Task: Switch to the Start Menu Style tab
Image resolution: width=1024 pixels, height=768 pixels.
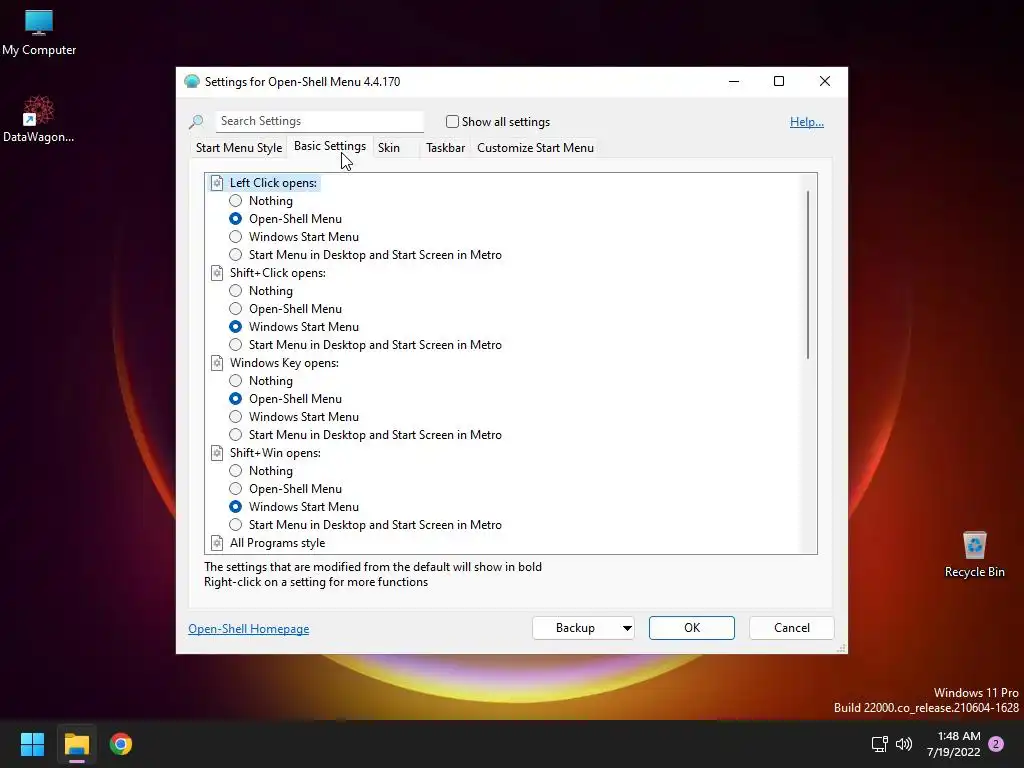Action: 239,148
